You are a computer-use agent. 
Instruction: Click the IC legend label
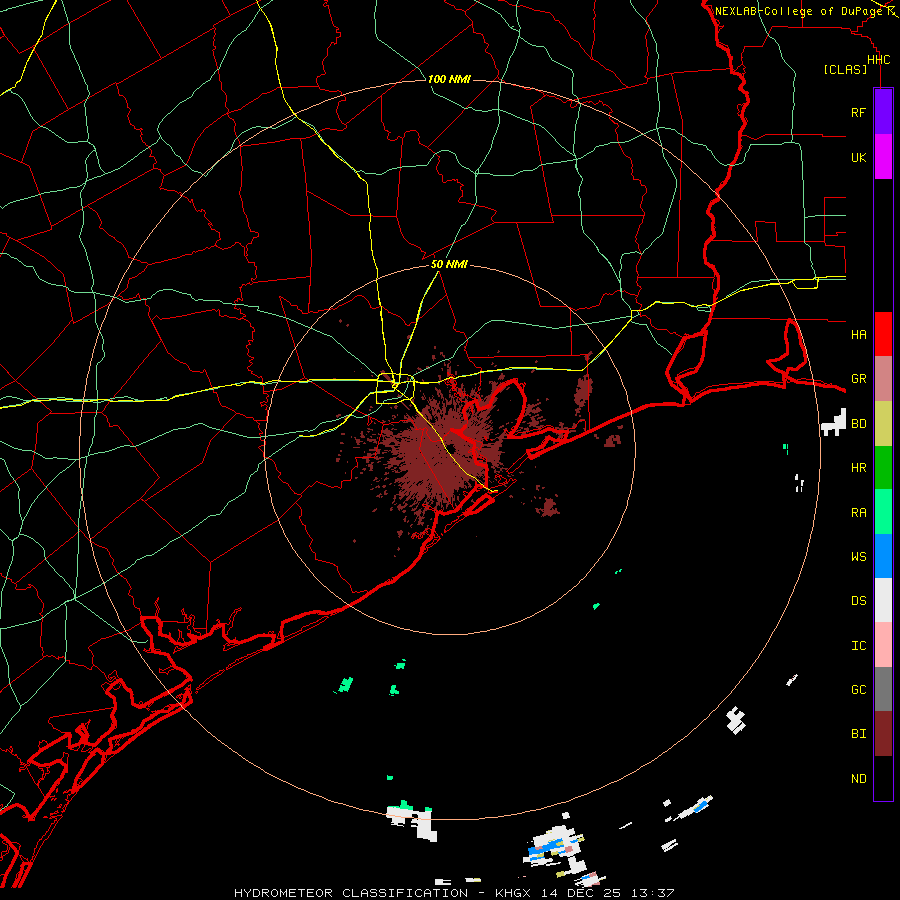(x=858, y=646)
